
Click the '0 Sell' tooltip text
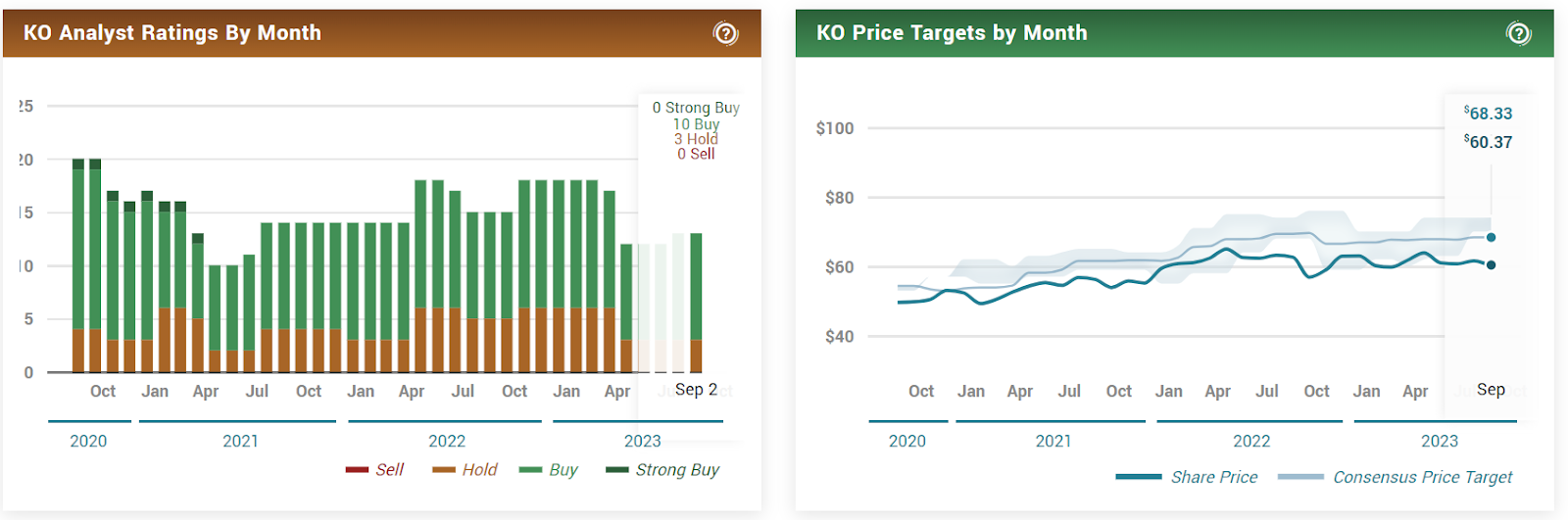point(696,154)
